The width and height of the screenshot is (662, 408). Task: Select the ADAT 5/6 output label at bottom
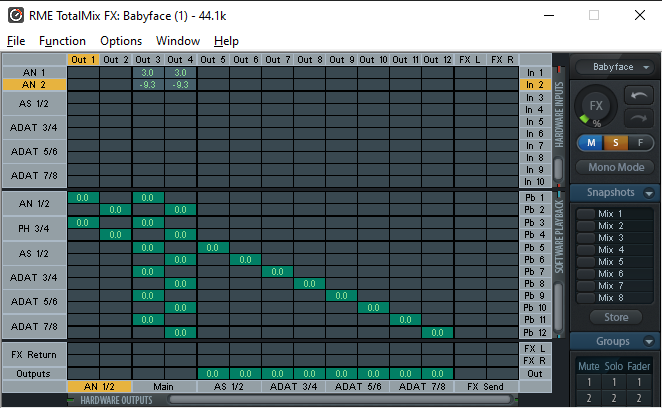coord(358,386)
